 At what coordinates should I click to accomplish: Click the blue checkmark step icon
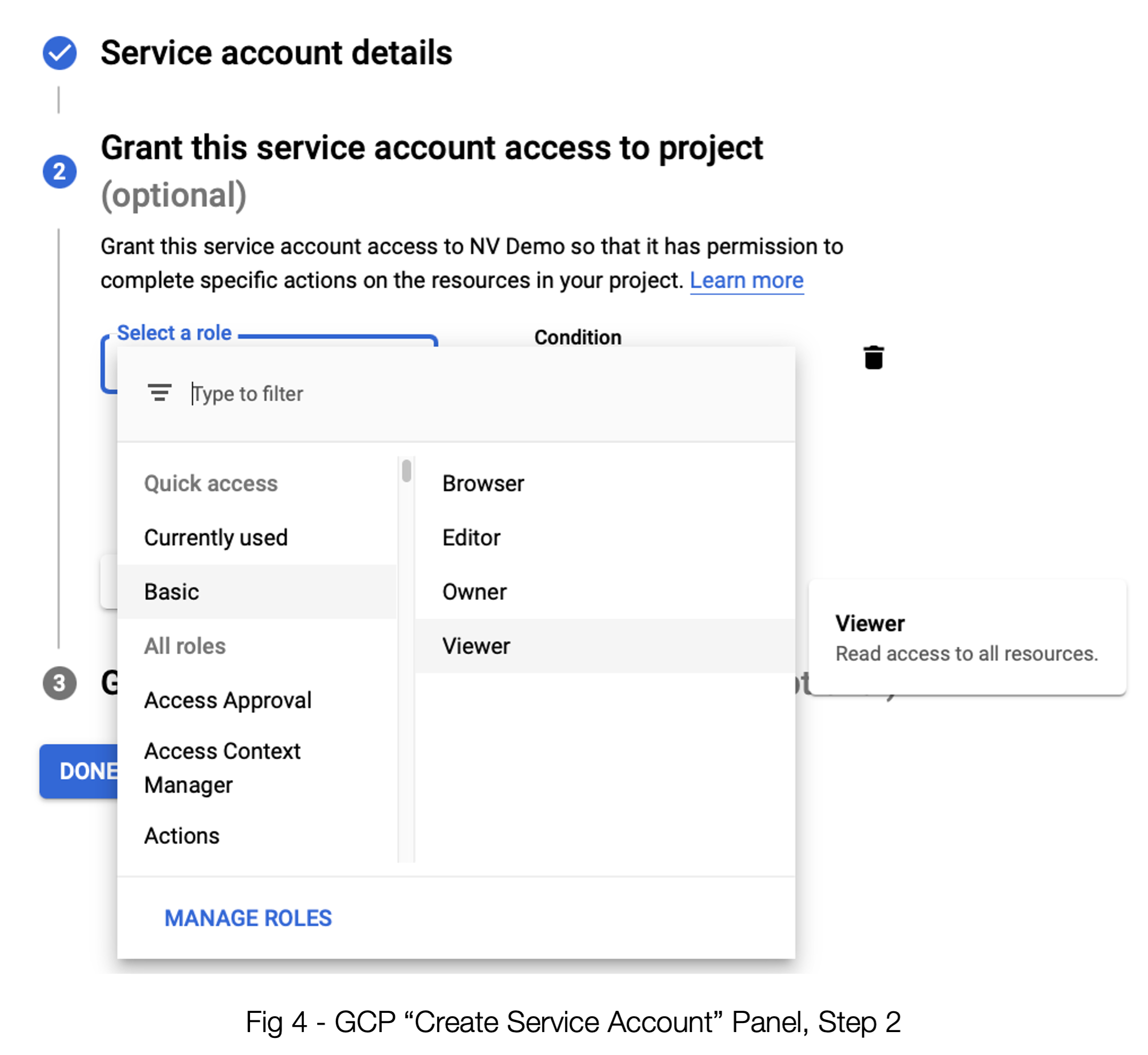[x=59, y=53]
